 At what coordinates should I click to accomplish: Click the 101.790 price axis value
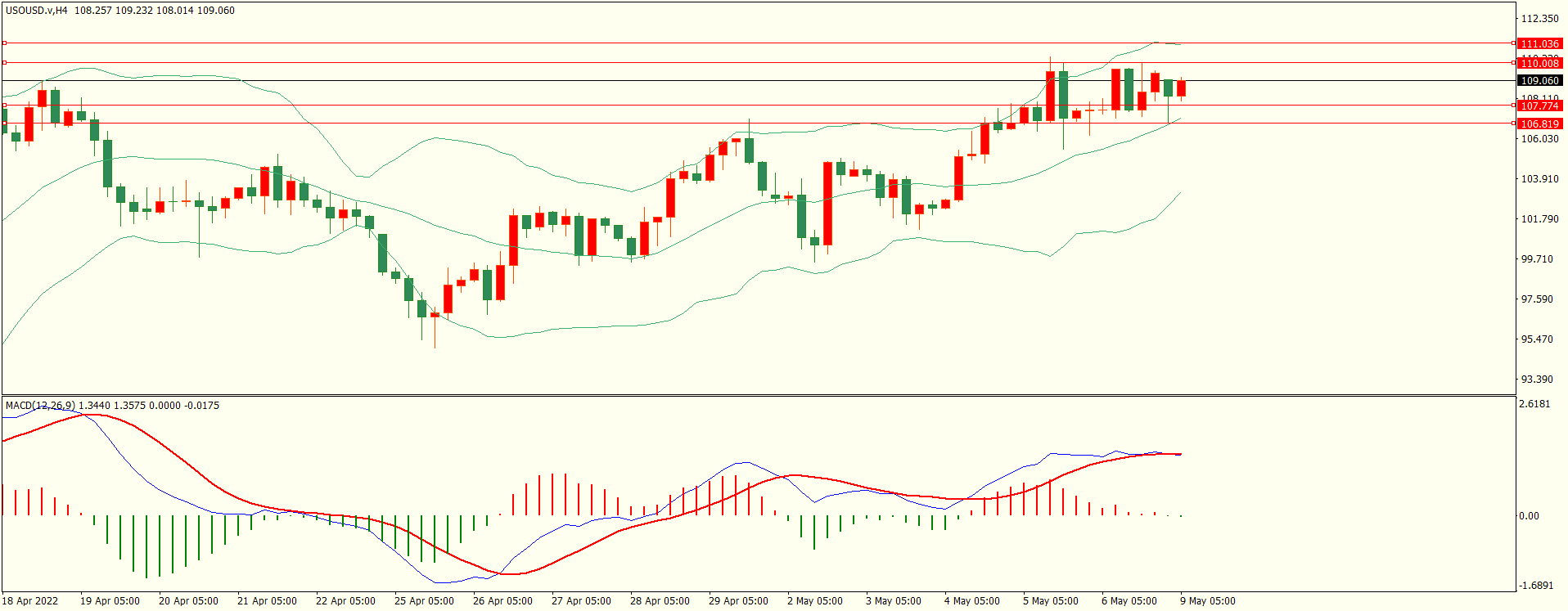point(1539,219)
